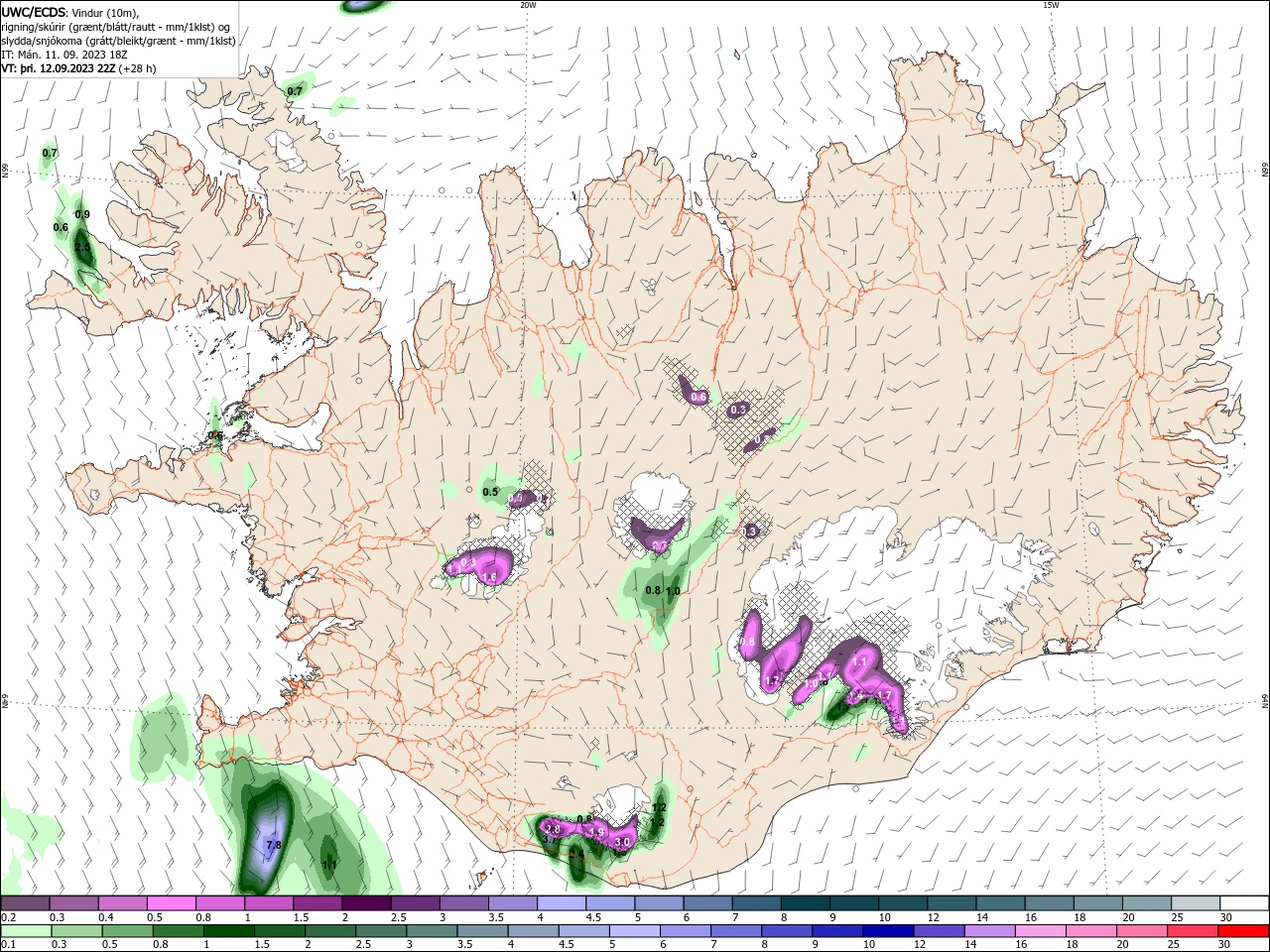Click the pale lavender 4 snow legend swatch
Viewport: 1270px width, 952px height.
[x=562, y=903]
